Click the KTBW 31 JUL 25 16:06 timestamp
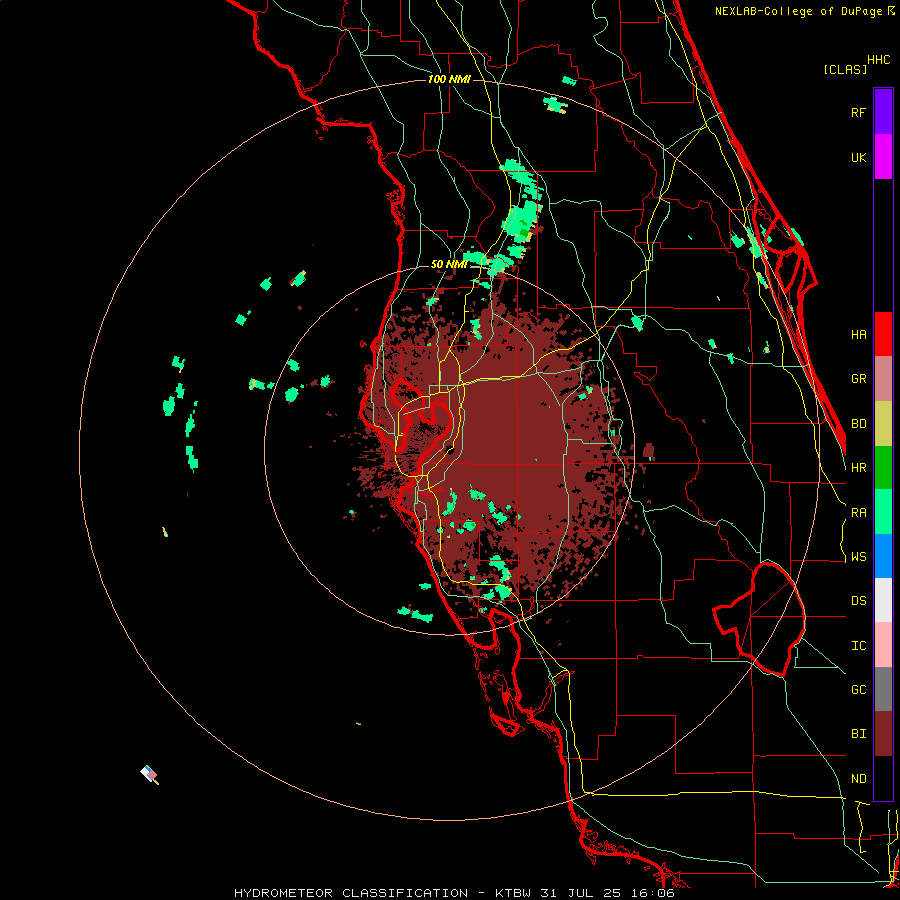The width and height of the screenshot is (900, 900). pyautogui.click(x=584, y=893)
